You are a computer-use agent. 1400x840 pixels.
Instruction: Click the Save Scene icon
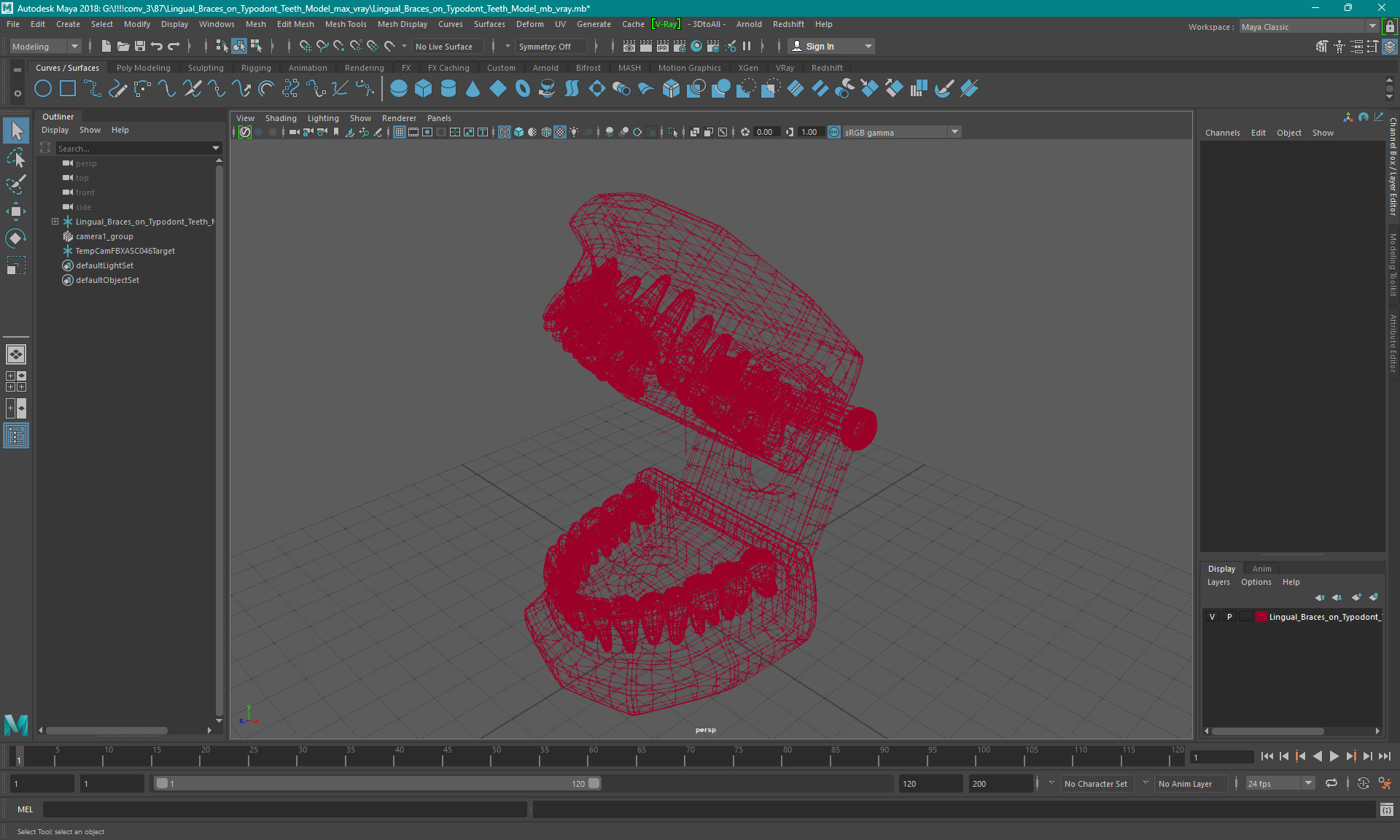point(140,46)
